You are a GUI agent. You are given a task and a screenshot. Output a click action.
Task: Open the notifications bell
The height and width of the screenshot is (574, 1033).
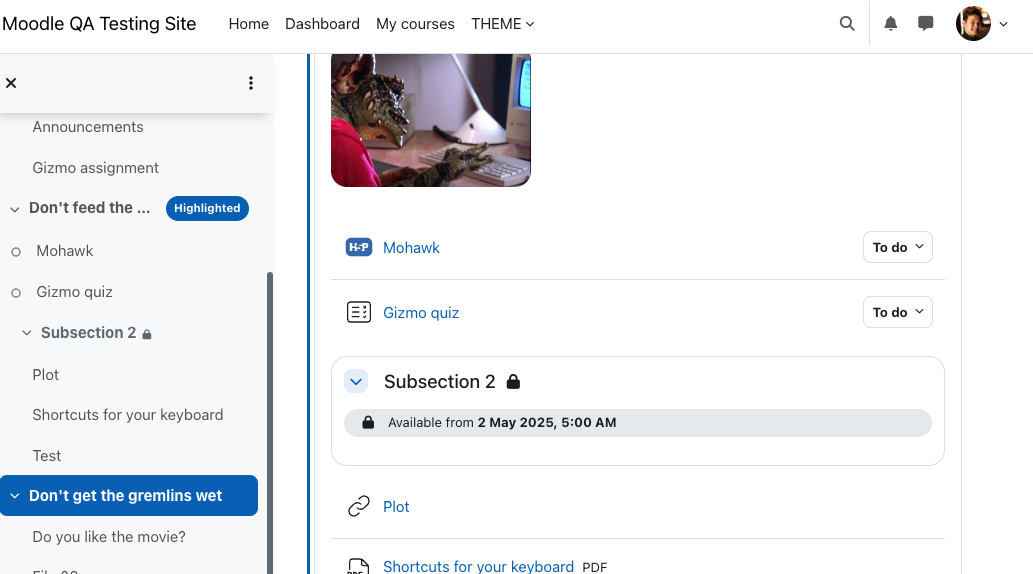point(891,24)
